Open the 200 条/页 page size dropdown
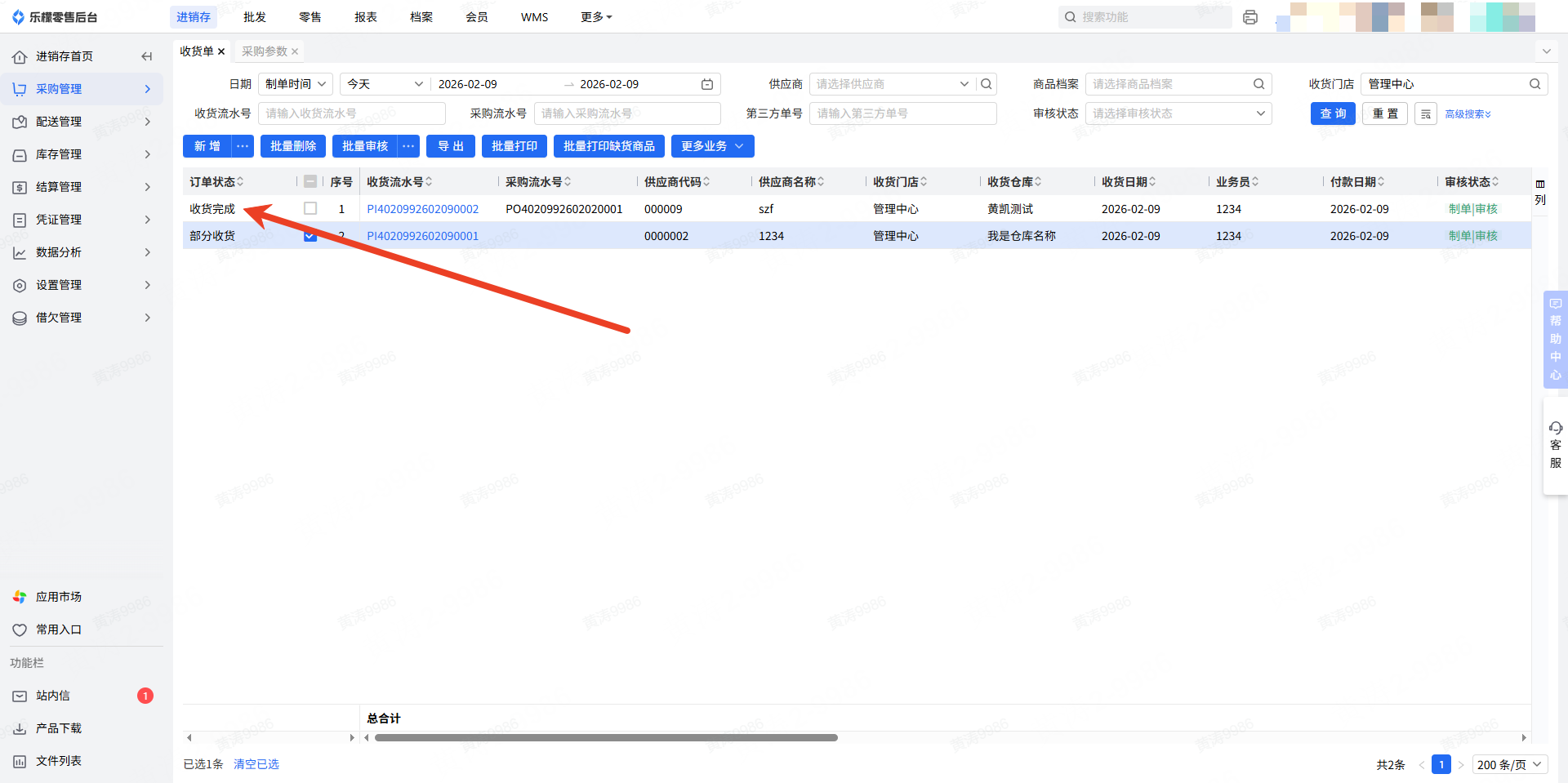Viewport: 1568px width, 783px height. point(1510,765)
